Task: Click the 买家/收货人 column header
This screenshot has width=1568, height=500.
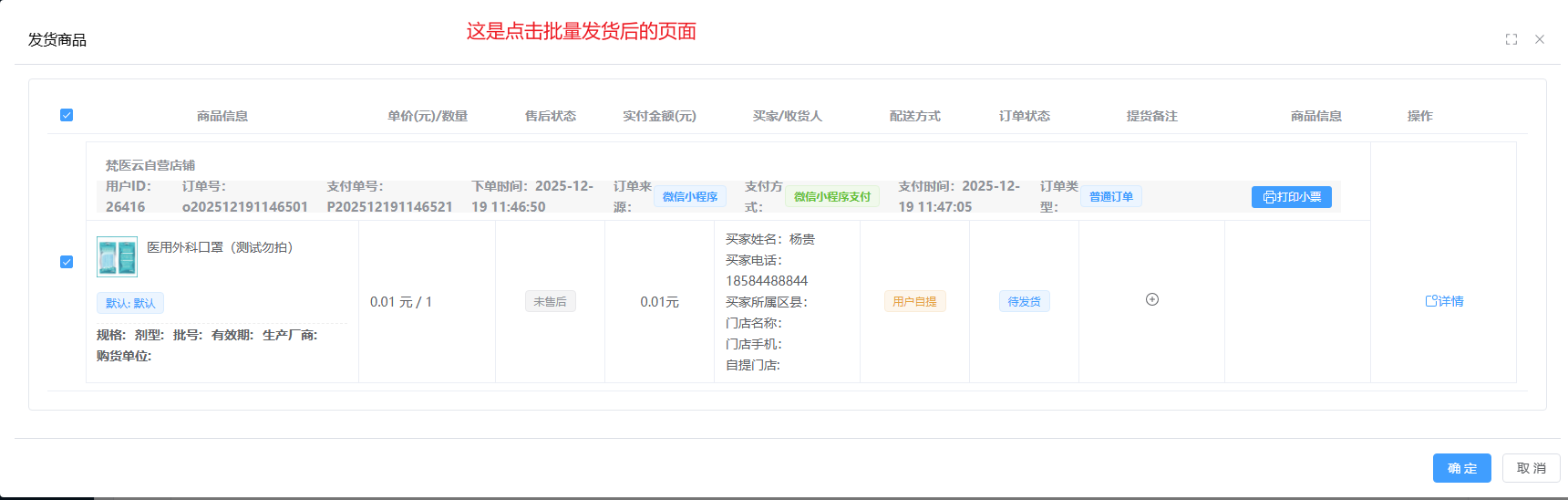Action: tap(788, 116)
